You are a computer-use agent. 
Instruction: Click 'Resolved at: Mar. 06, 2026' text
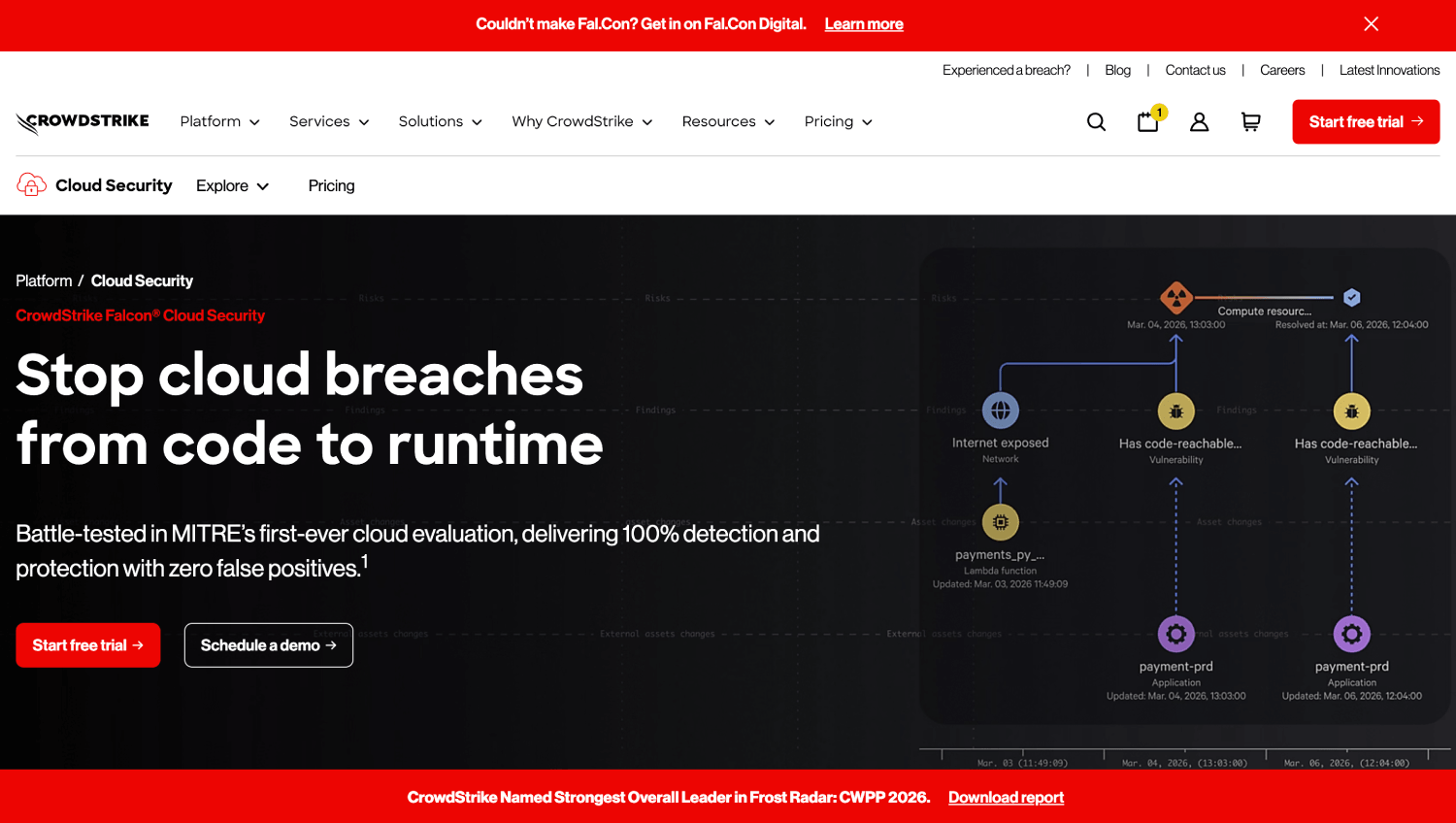point(1351,325)
